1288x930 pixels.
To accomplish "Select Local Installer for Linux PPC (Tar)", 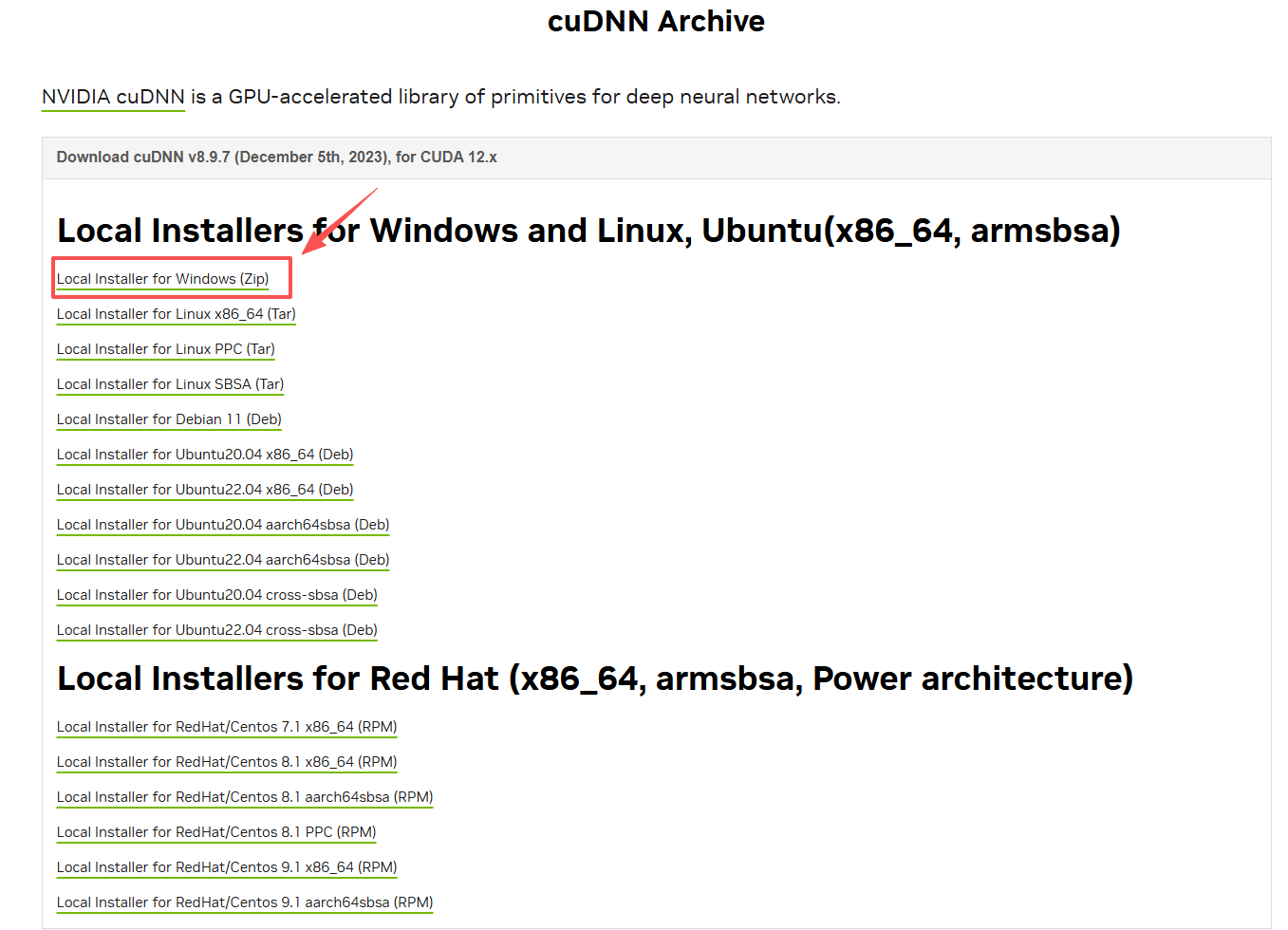I will tap(165, 349).
